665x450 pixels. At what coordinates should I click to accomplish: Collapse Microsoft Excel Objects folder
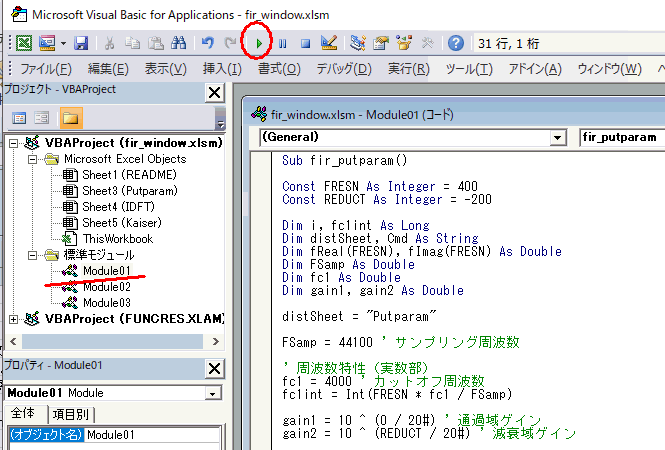pyautogui.click(x=32, y=159)
